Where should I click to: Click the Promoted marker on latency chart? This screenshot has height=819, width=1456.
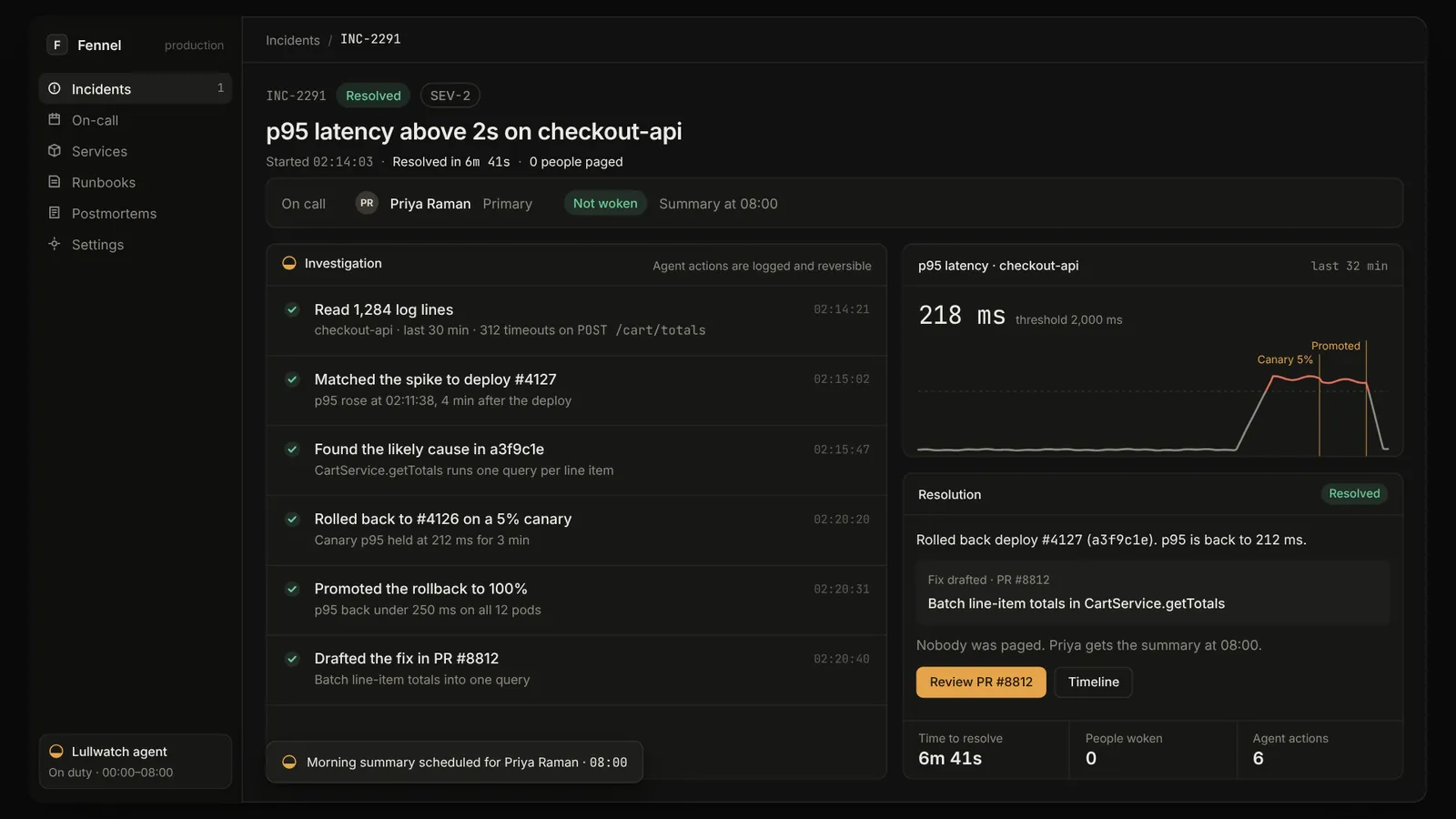pyautogui.click(x=1336, y=346)
